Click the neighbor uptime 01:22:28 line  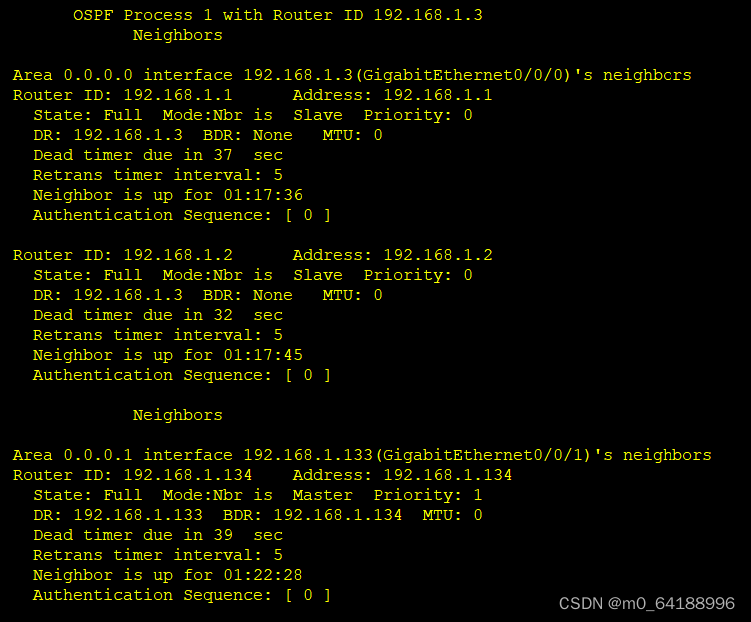(167, 575)
